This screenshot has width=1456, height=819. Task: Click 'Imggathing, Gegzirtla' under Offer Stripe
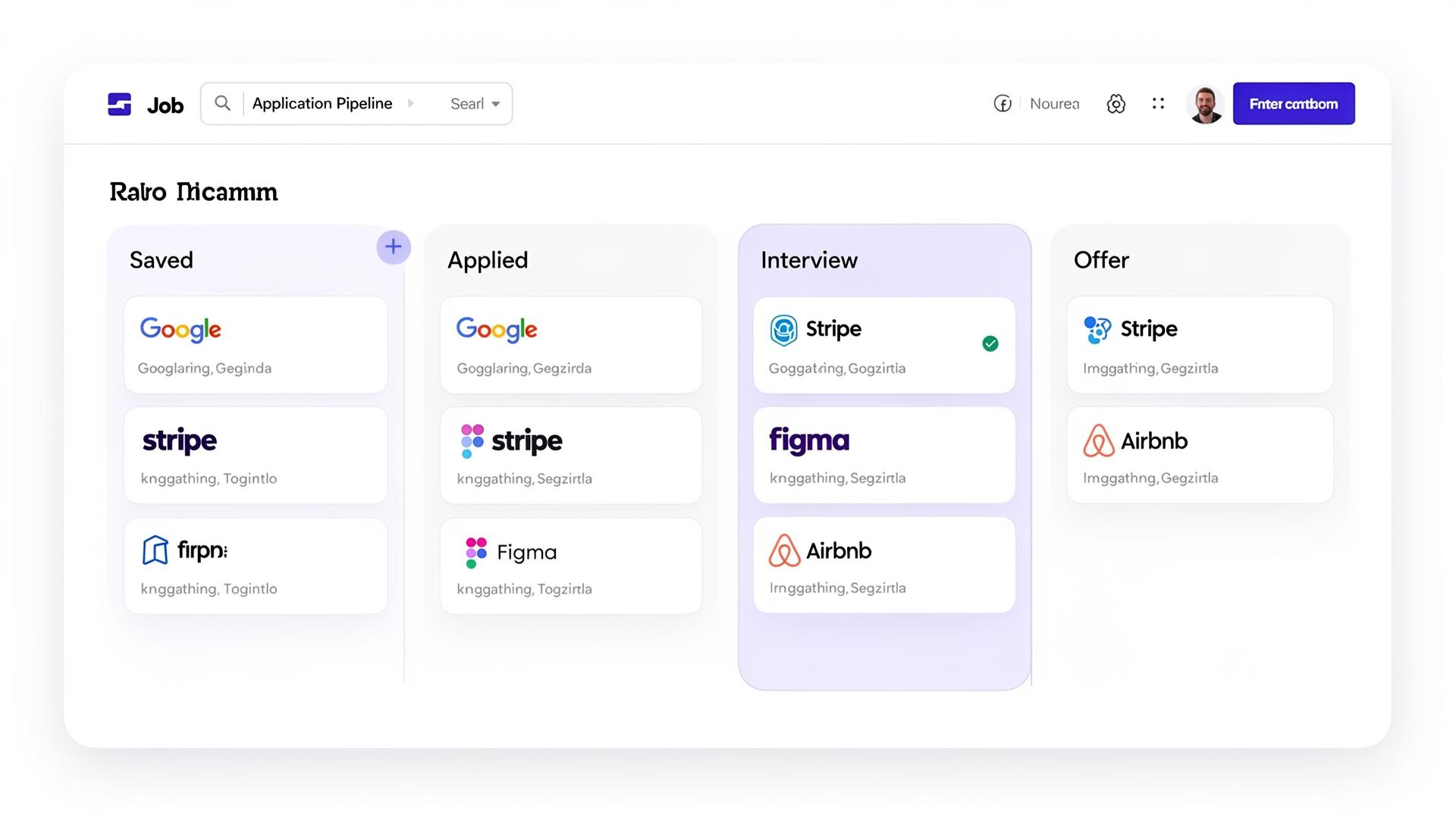tap(1150, 369)
